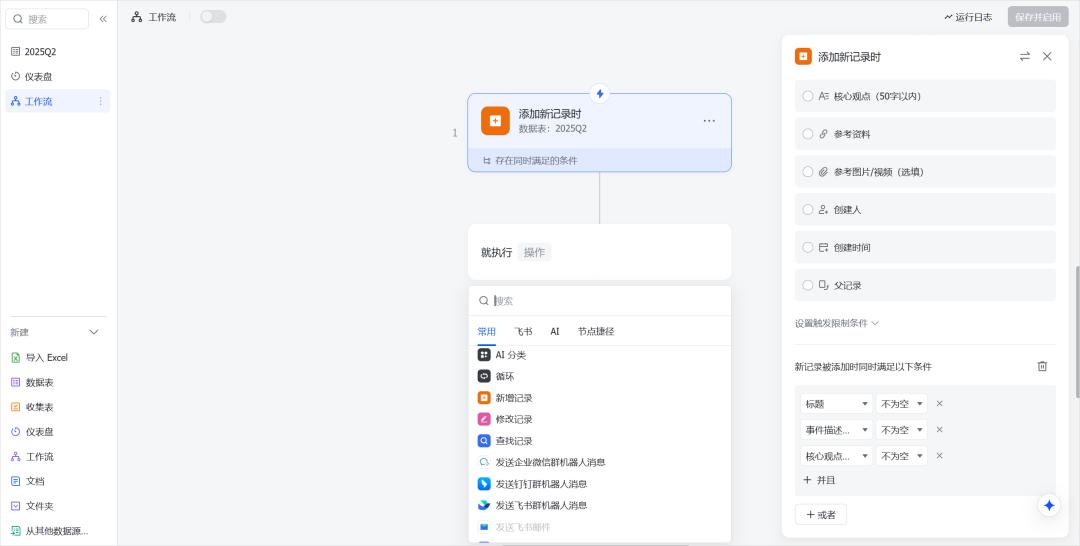Click 保存并启用 button
1080x546 pixels.
click(x=1038, y=17)
